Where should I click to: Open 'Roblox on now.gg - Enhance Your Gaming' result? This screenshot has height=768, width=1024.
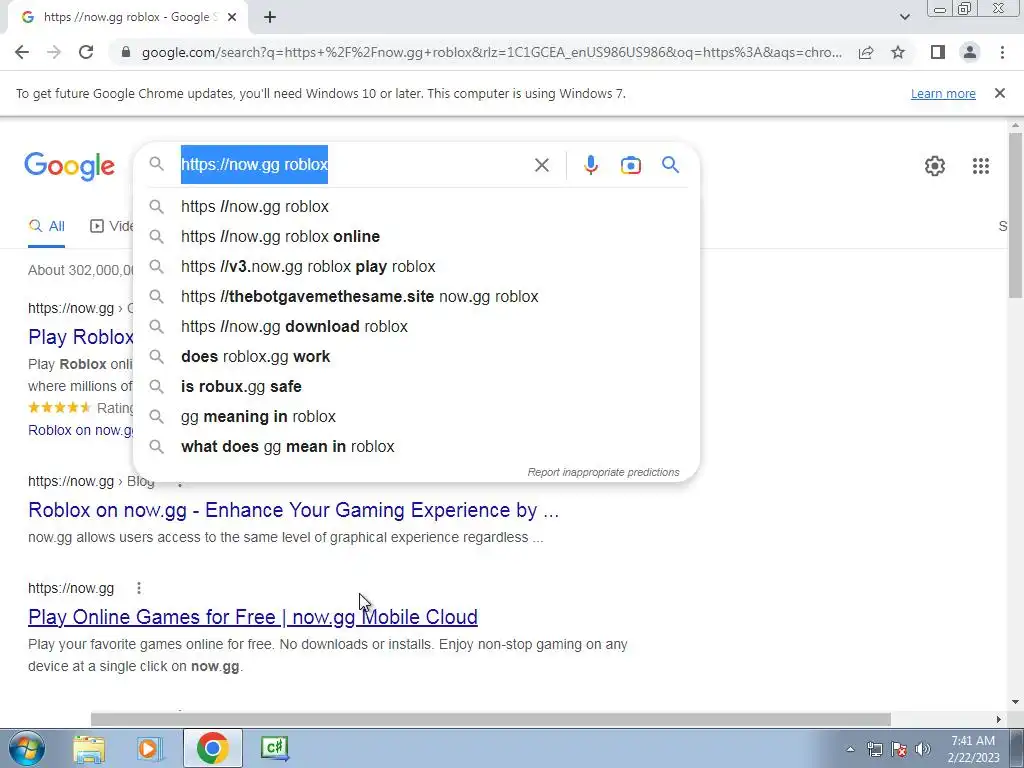tap(293, 510)
